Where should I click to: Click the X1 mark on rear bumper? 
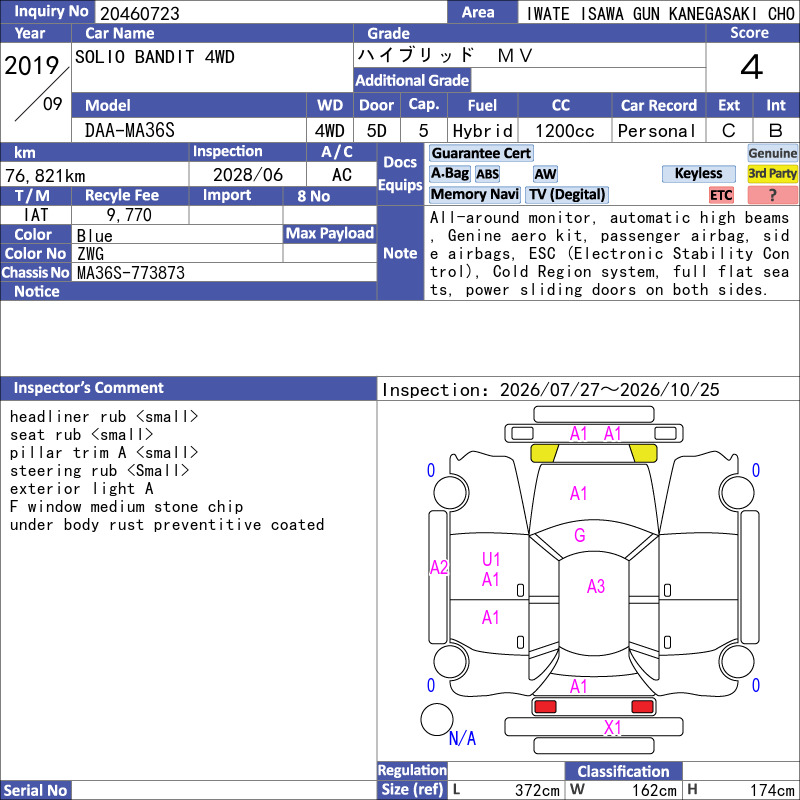612,728
